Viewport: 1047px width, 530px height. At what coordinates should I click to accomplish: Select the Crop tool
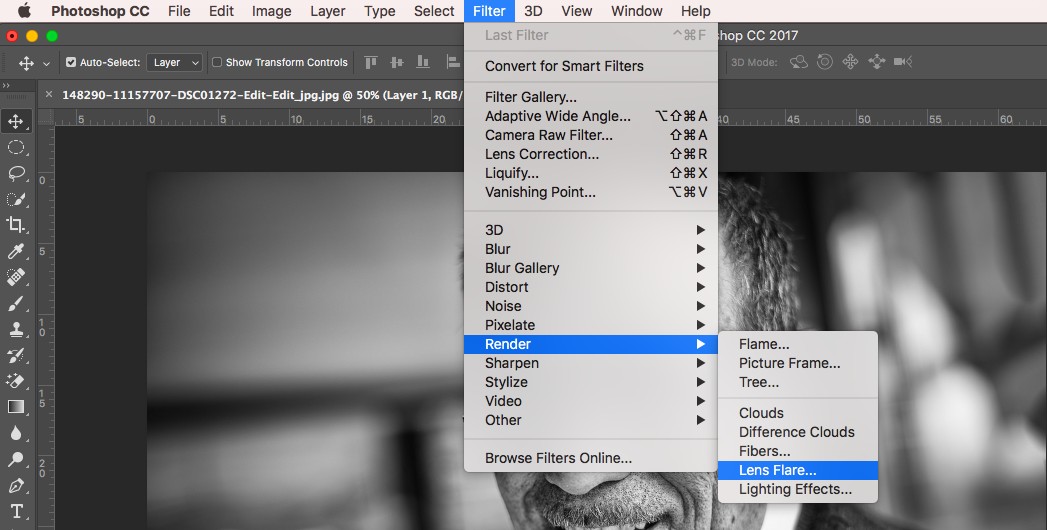click(x=16, y=224)
